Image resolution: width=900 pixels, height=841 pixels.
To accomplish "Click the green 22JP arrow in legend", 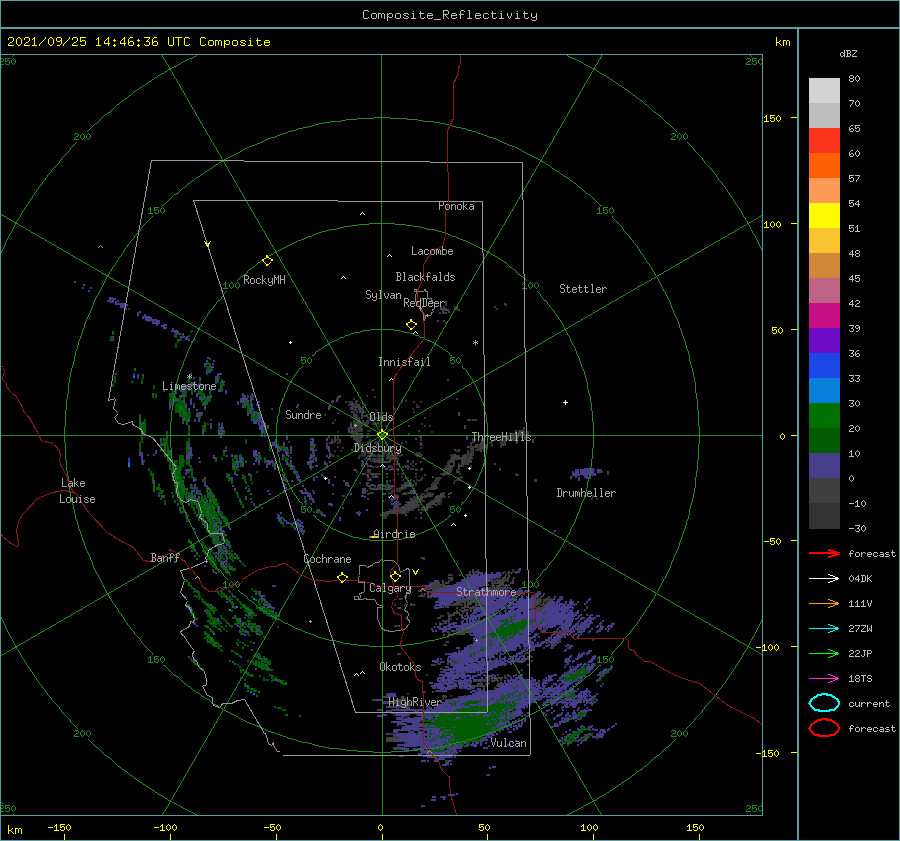I will coord(824,653).
